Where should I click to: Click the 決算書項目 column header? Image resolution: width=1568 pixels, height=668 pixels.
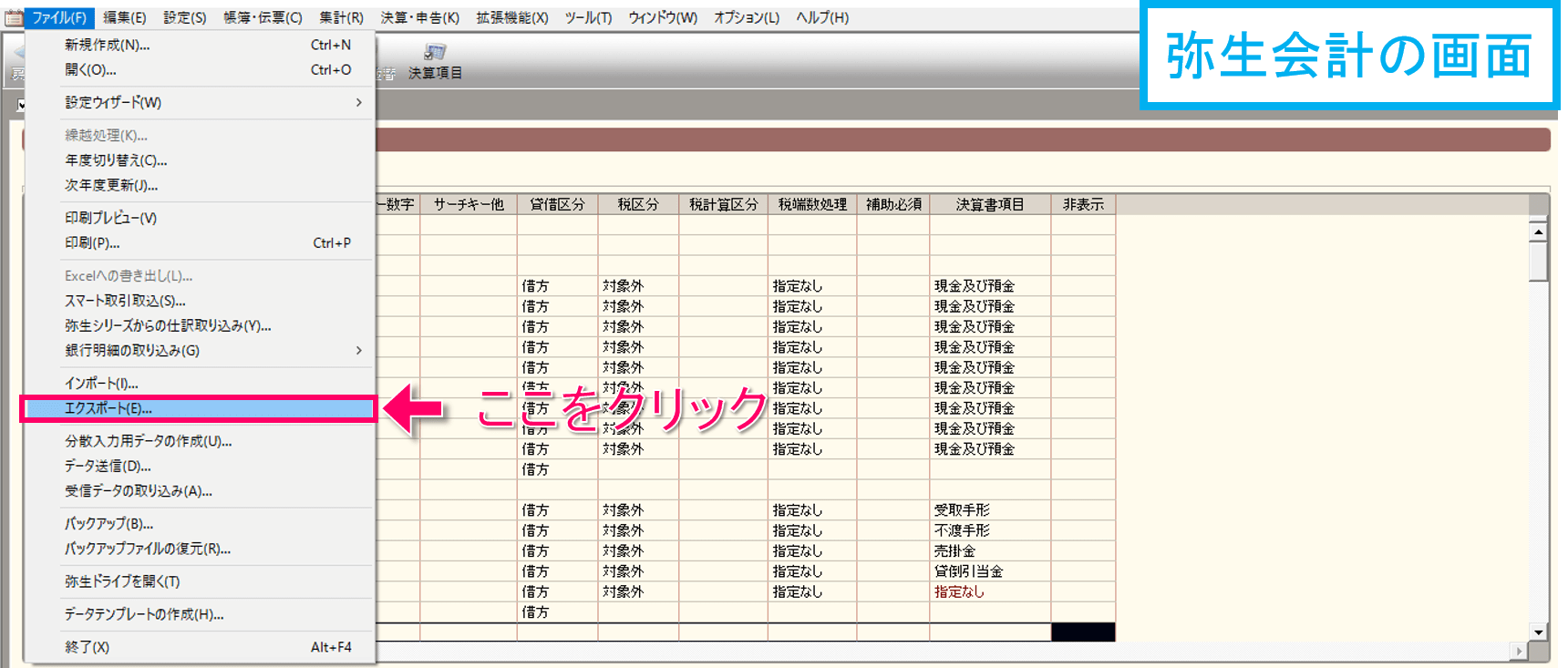[x=990, y=205]
